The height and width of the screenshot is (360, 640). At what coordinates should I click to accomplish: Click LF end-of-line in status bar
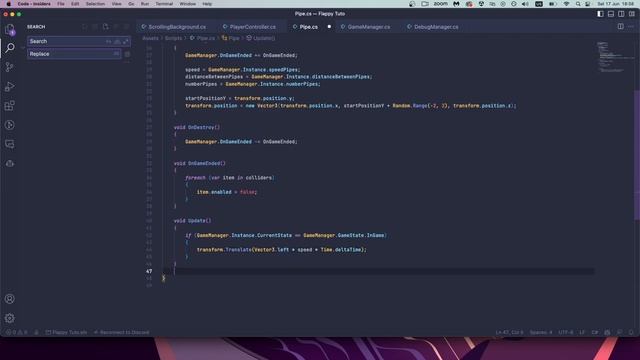pyautogui.click(x=582, y=332)
